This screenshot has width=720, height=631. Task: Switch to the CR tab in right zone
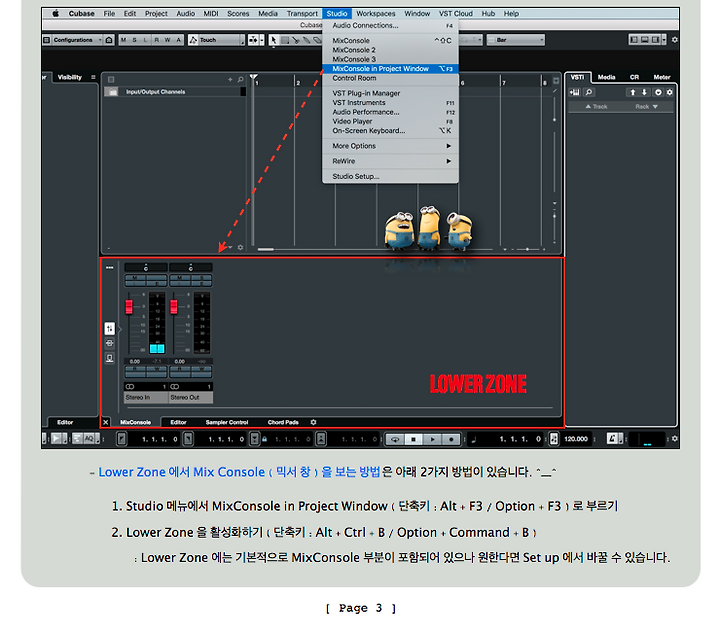pyautogui.click(x=634, y=77)
